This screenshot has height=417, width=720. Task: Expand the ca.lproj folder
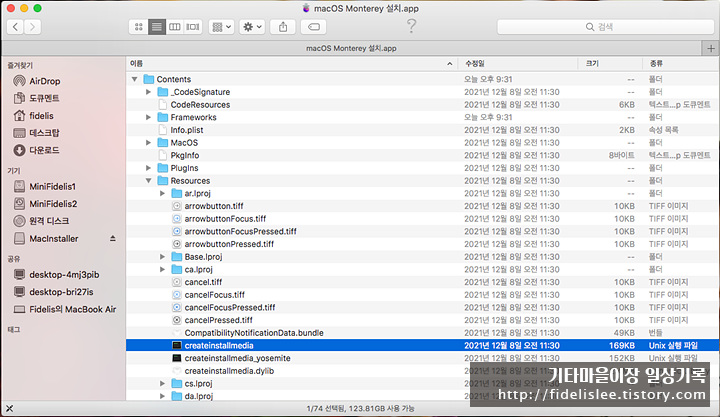coord(163,269)
